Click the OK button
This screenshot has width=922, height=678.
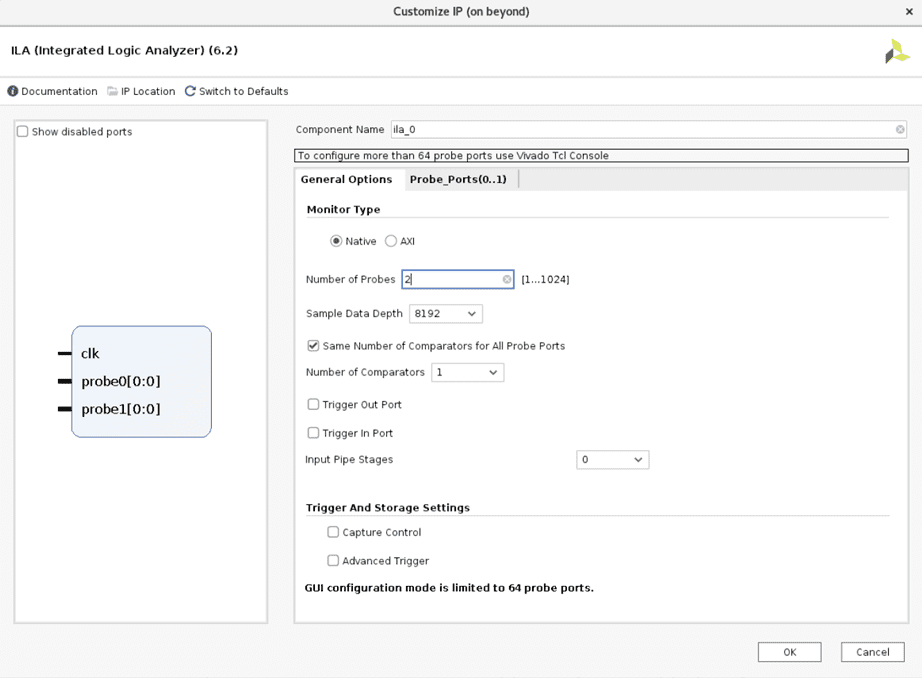click(789, 652)
